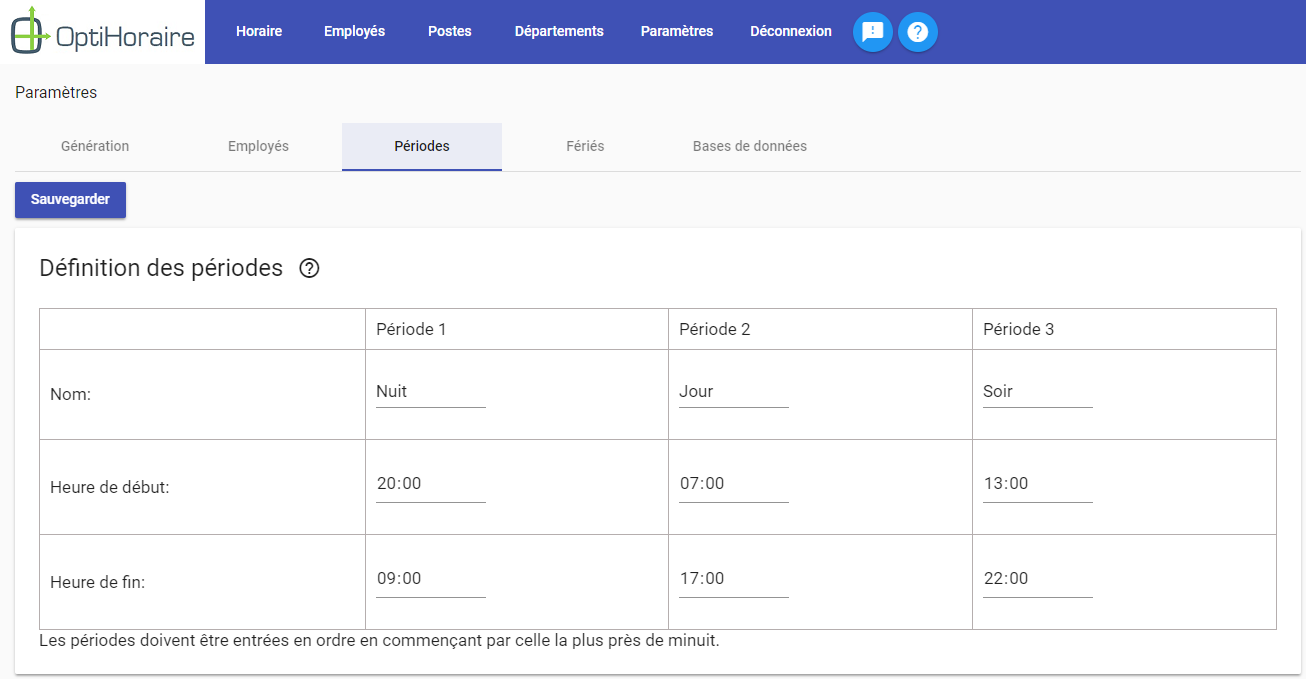The height and width of the screenshot is (682, 1306).
Task: Open the Postes menu item
Action: coord(450,31)
